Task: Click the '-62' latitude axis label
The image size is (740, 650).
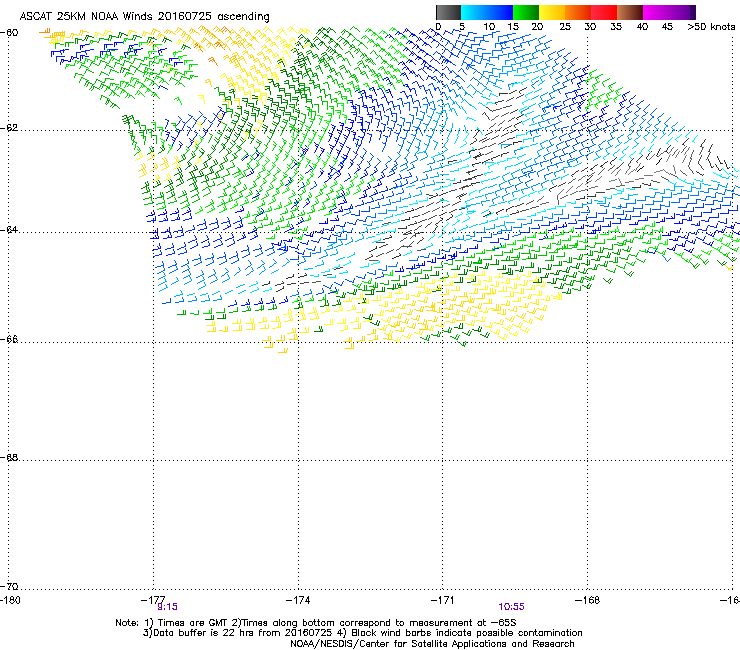Action: [9, 128]
